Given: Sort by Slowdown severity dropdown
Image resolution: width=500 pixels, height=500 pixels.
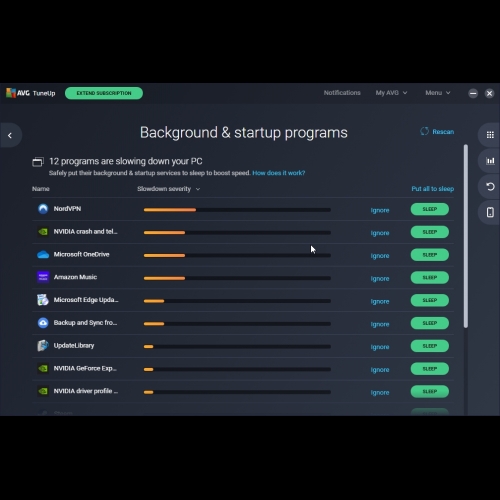Looking at the screenshot, I should click(169, 189).
